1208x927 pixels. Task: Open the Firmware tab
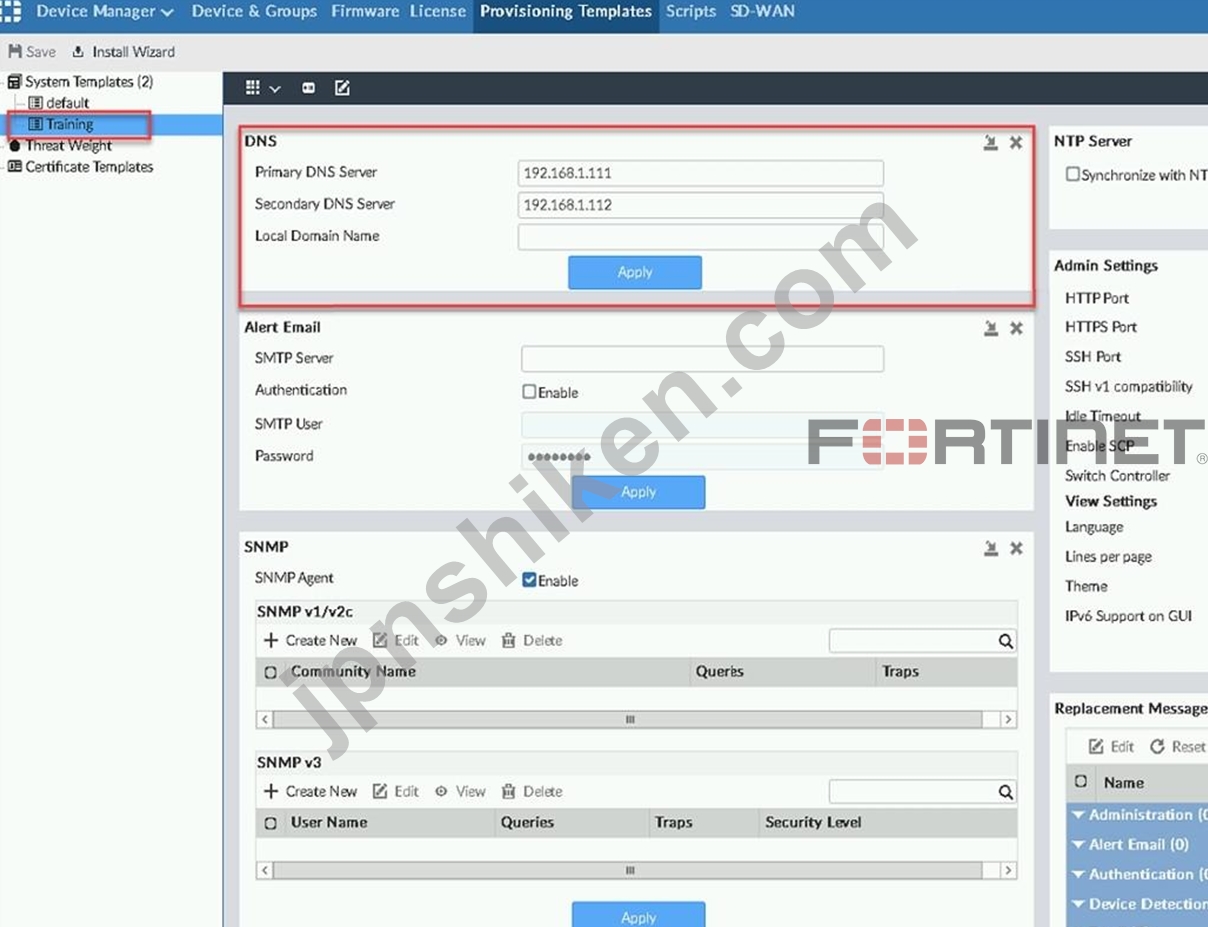pyautogui.click(x=365, y=12)
